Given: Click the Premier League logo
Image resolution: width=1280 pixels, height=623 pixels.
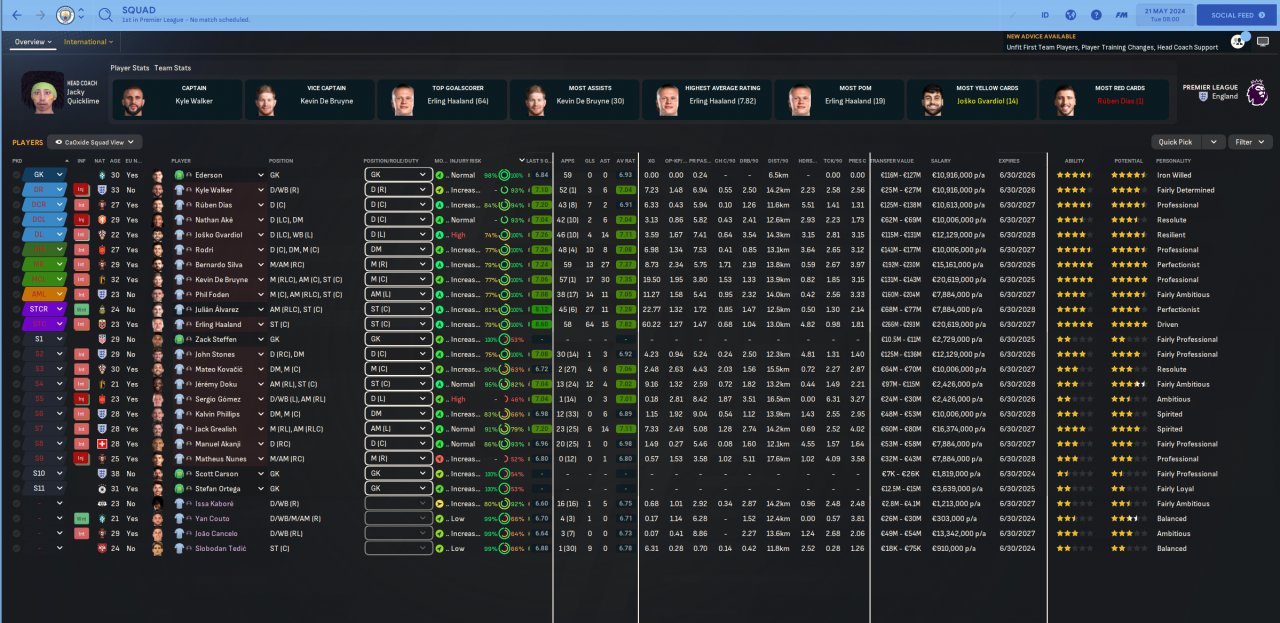Looking at the screenshot, I should [x=1256, y=93].
